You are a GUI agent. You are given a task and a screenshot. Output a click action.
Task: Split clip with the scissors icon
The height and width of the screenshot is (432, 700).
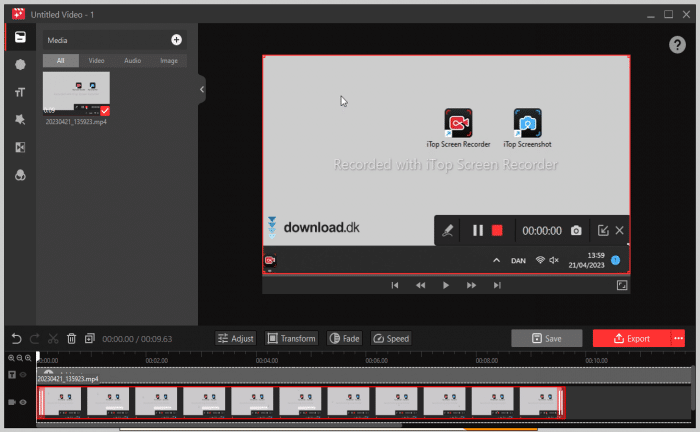(x=53, y=339)
